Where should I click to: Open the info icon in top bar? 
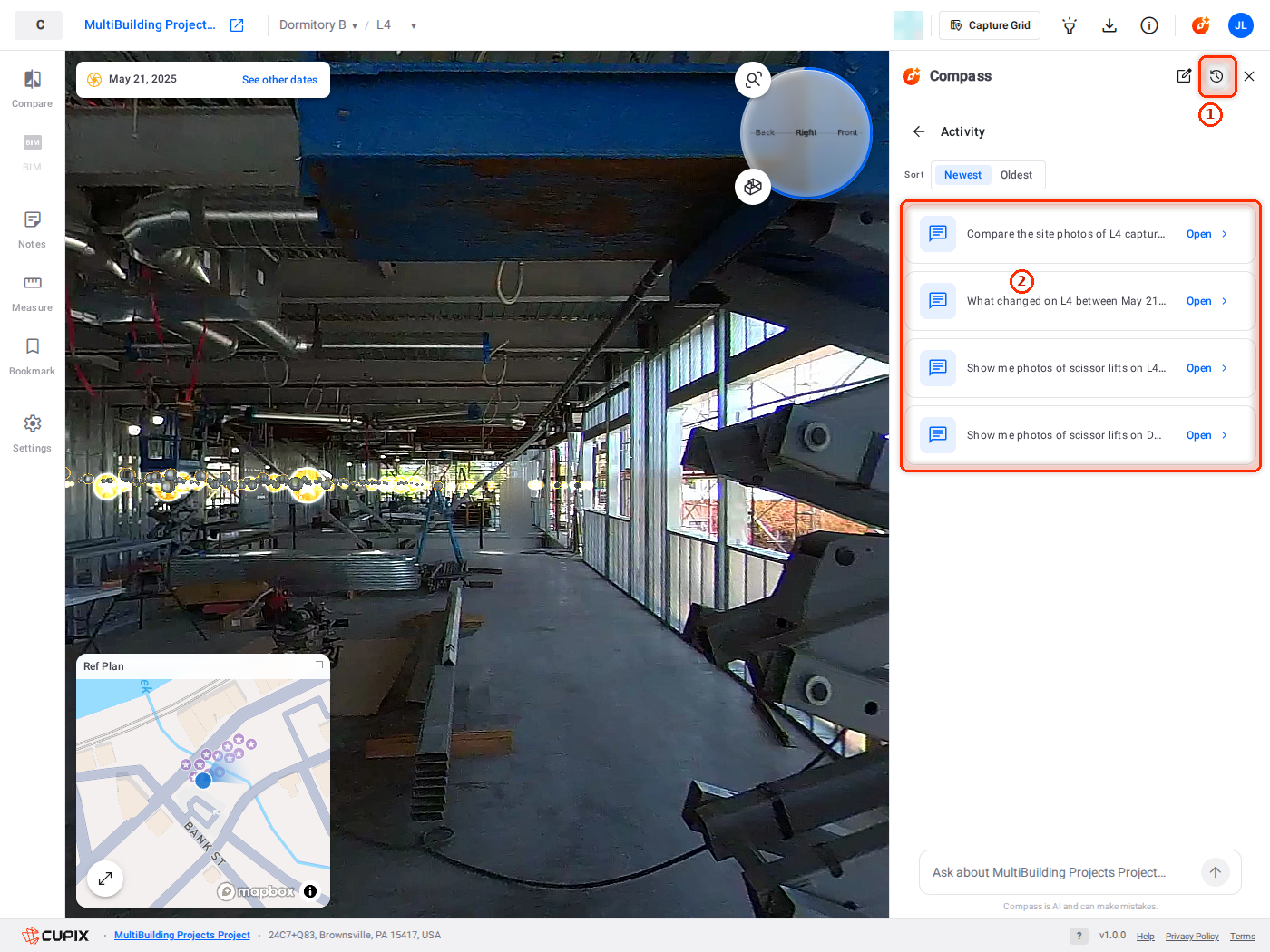[1149, 25]
